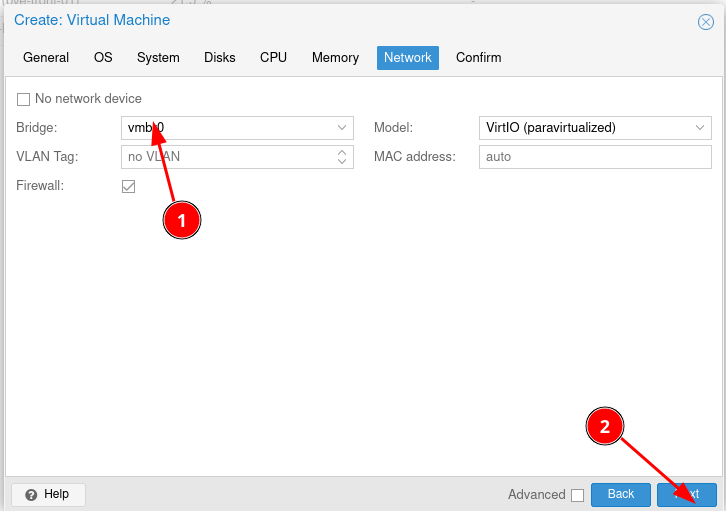
Task: Open the Model dropdown list
Action: click(x=700, y=128)
